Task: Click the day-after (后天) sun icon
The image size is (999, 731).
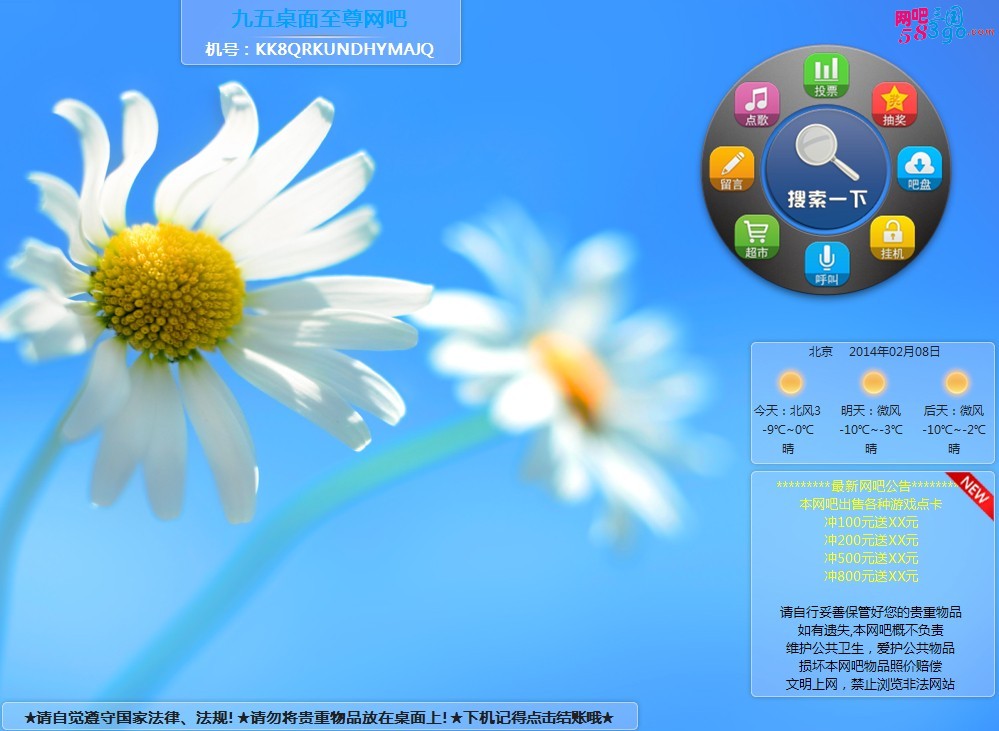Action: (956, 383)
